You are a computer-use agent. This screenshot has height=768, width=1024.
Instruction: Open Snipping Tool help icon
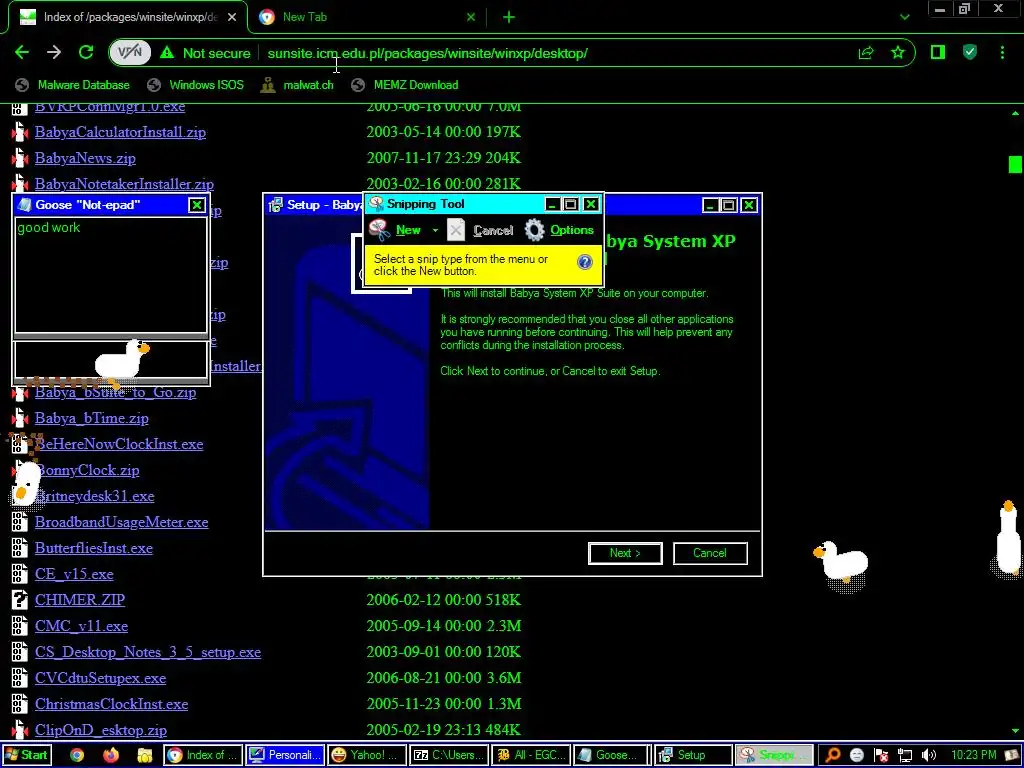pos(584,262)
